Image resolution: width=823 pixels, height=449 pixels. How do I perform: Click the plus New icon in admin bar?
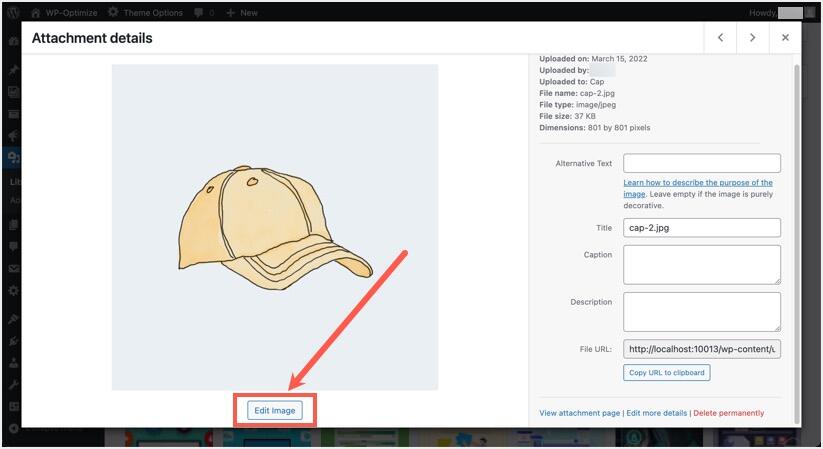coord(231,12)
